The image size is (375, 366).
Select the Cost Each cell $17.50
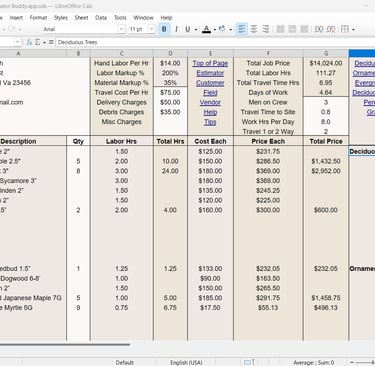[210, 308]
